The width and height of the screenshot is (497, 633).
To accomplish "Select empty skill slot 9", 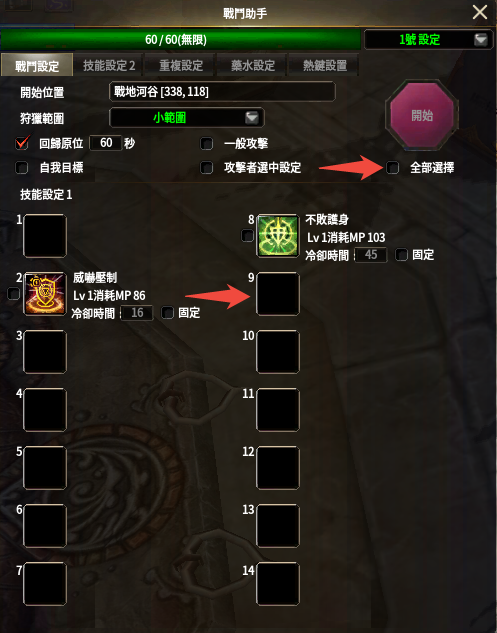I will 278,293.
